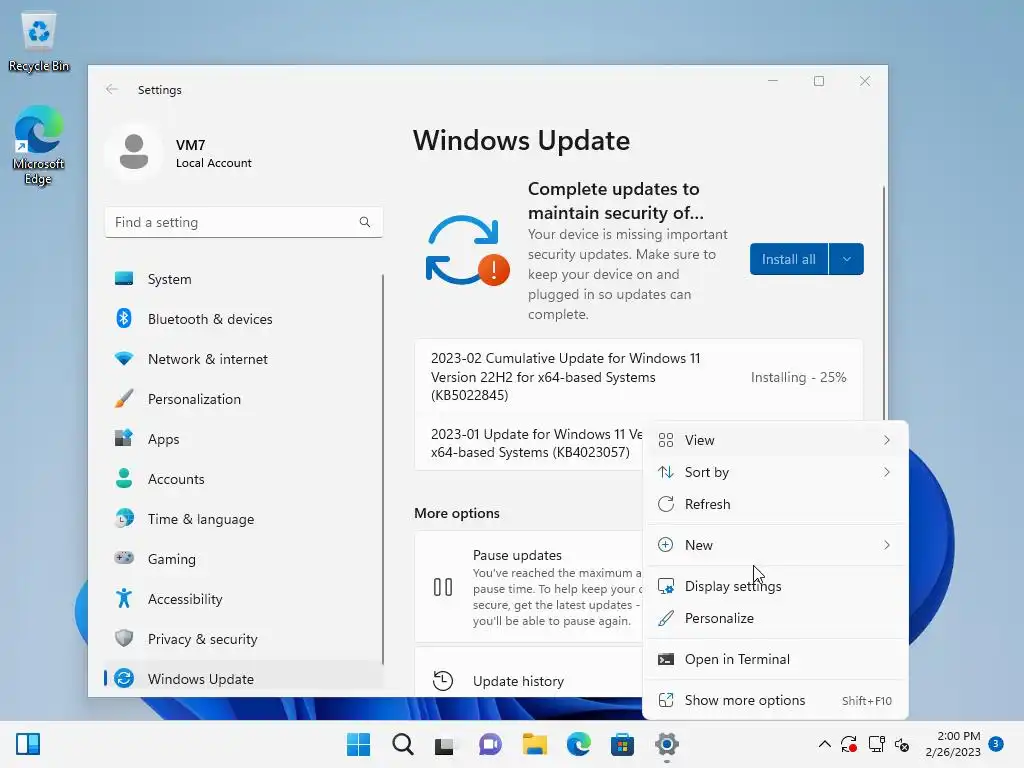Screen dimensions: 1024x768
Task: Open Chat from the taskbar
Action: pyautogui.click(x=490, y=744)
